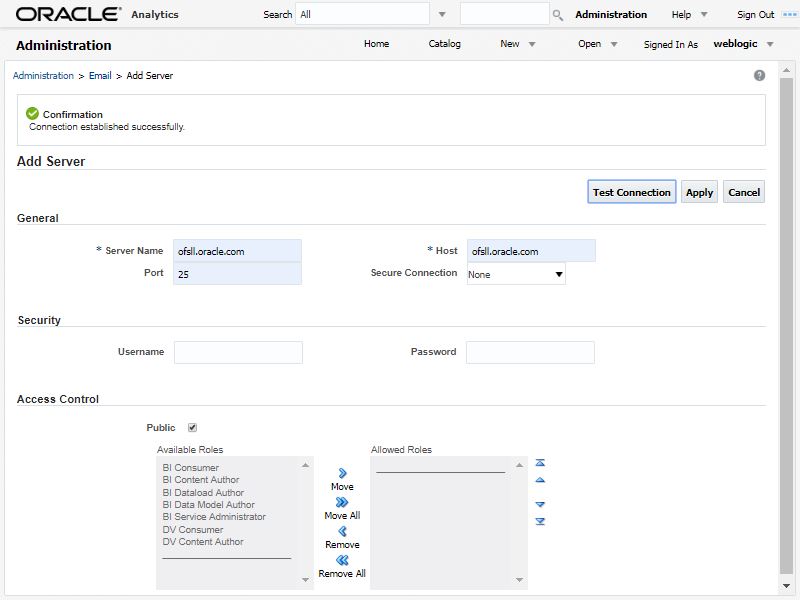Screen dimensions: 800x600
Task: Click the Remove arrow icon
Action: pyautogui.click(x=342, y=531)
